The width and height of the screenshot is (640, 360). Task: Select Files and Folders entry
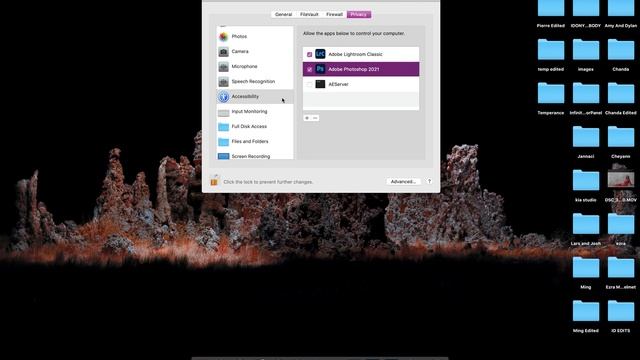click(255, 142)
